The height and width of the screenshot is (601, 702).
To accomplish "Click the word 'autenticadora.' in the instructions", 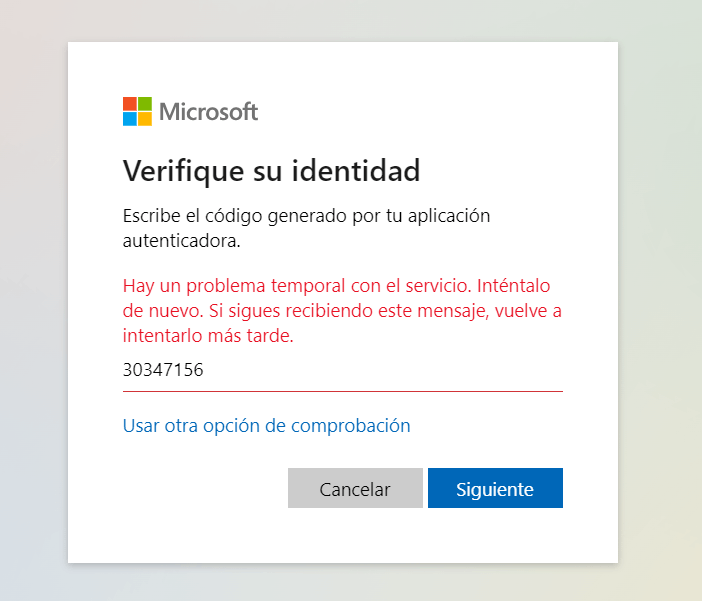I will (181, 241).
